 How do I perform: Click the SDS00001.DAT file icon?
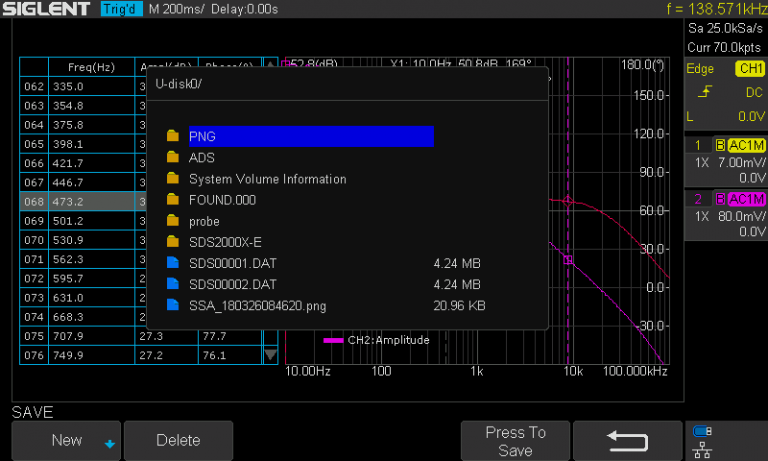coord(173,263)
